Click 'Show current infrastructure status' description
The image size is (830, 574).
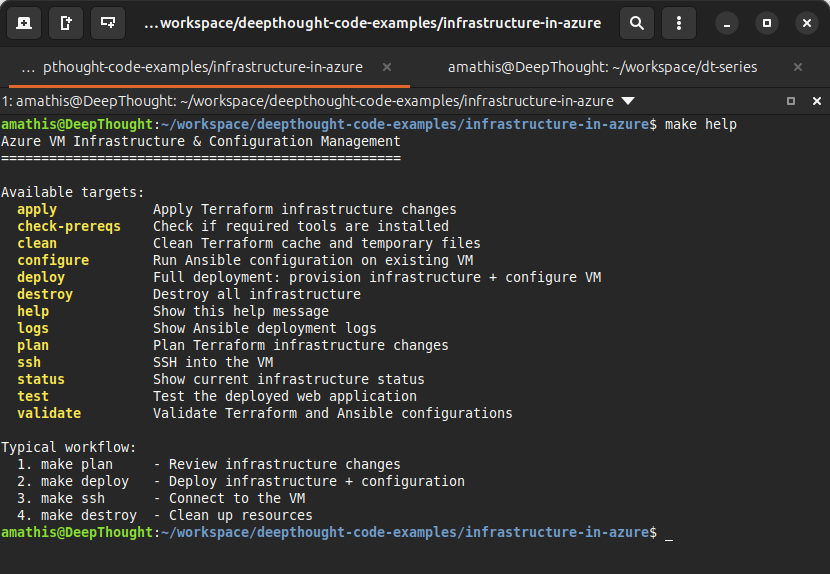click(x=288, y=379)
